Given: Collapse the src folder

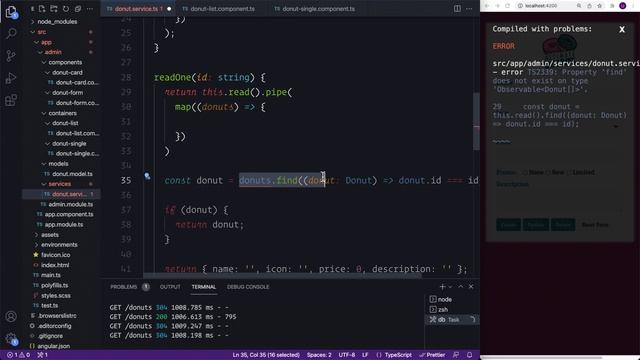Looking at the screenshot, I should (x=42, y=32).
